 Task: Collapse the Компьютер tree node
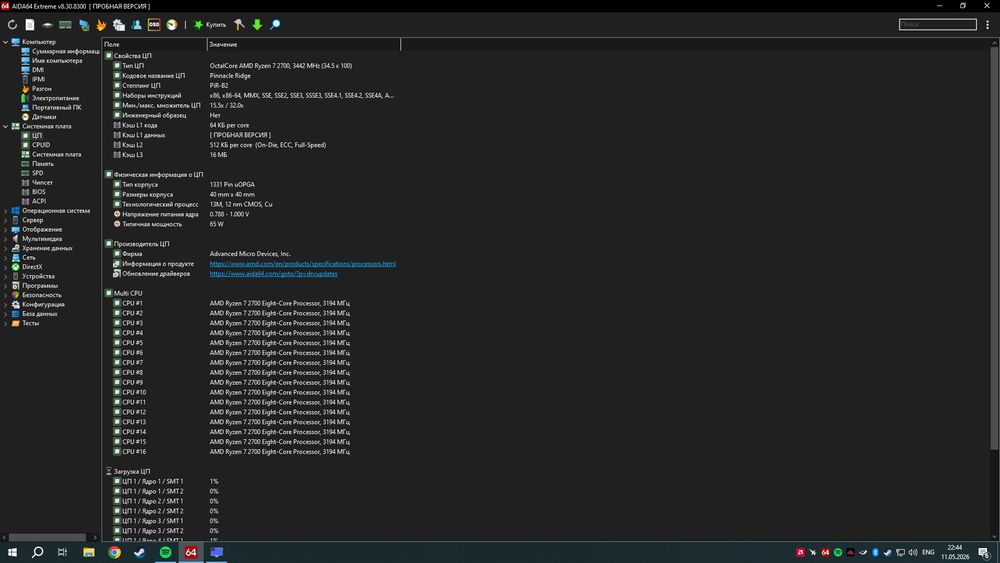point(6,42)
